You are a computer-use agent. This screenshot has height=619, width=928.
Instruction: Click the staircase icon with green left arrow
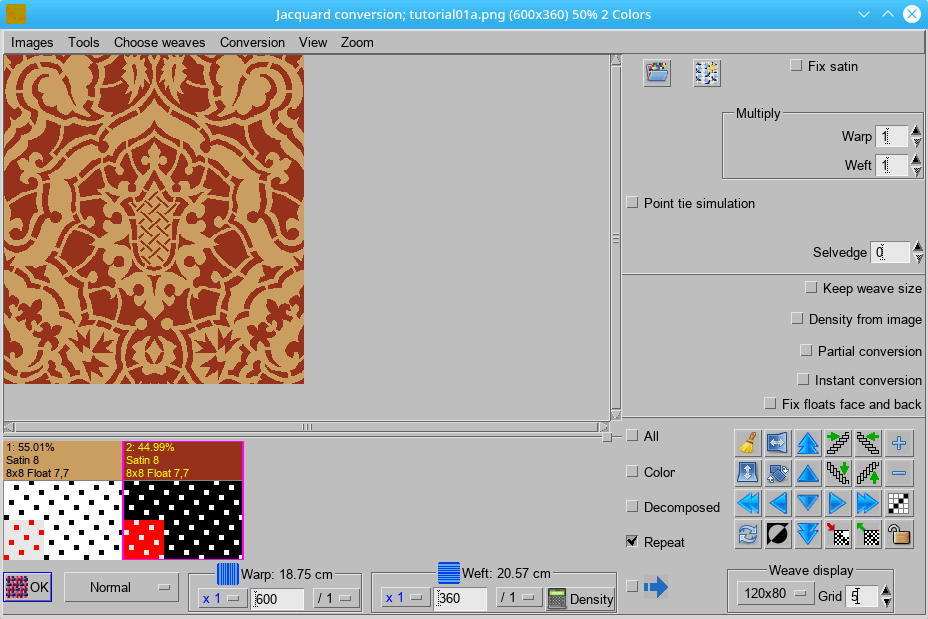click(x=868, y=443)
